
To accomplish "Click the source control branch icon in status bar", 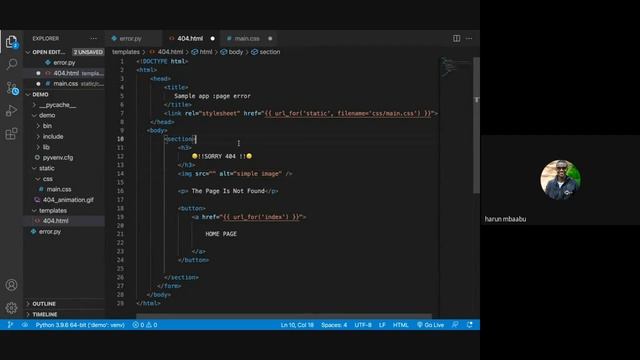I will (10, 325).
